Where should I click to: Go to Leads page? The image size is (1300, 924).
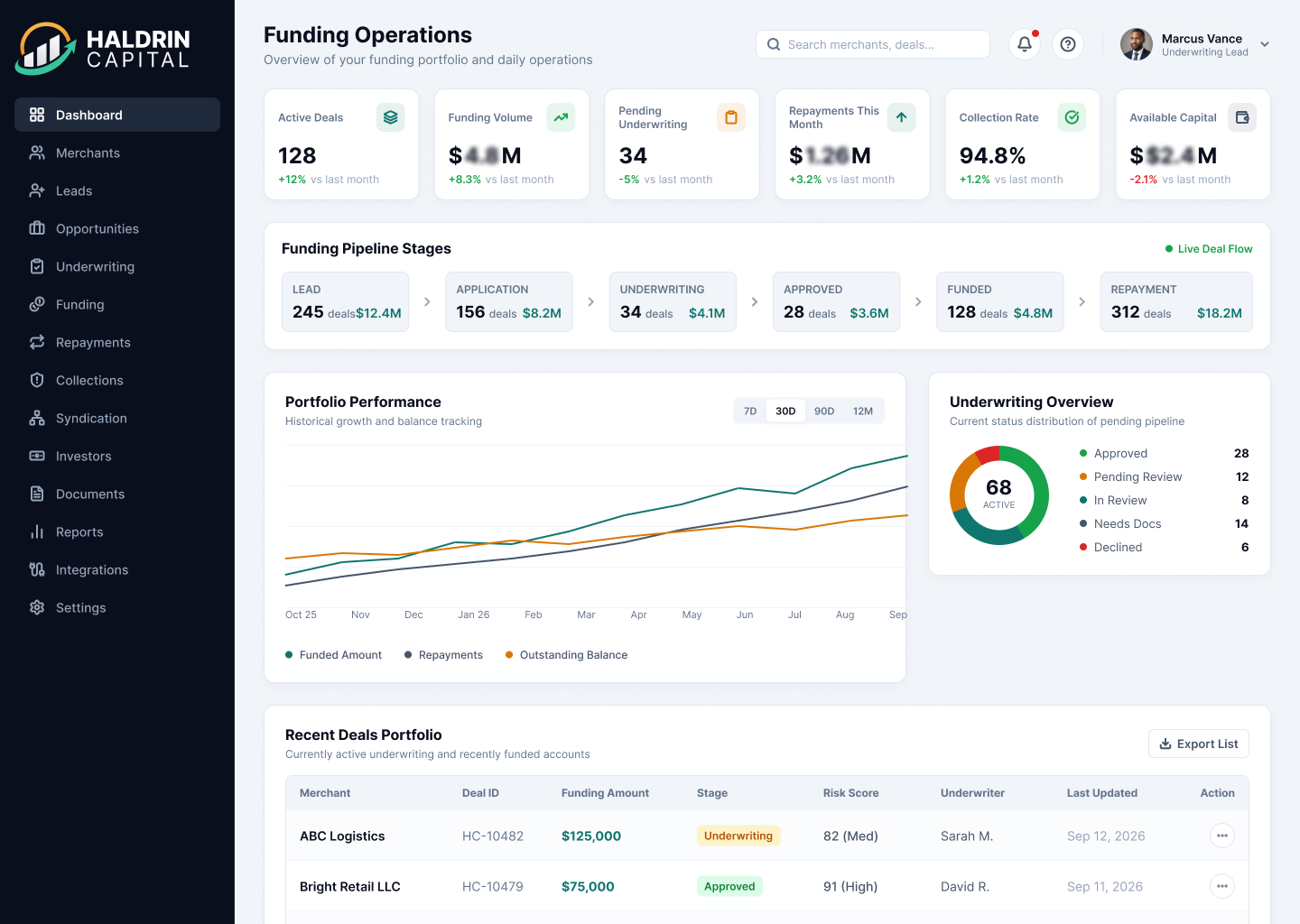pyautogui.click(x=117, y=190)
